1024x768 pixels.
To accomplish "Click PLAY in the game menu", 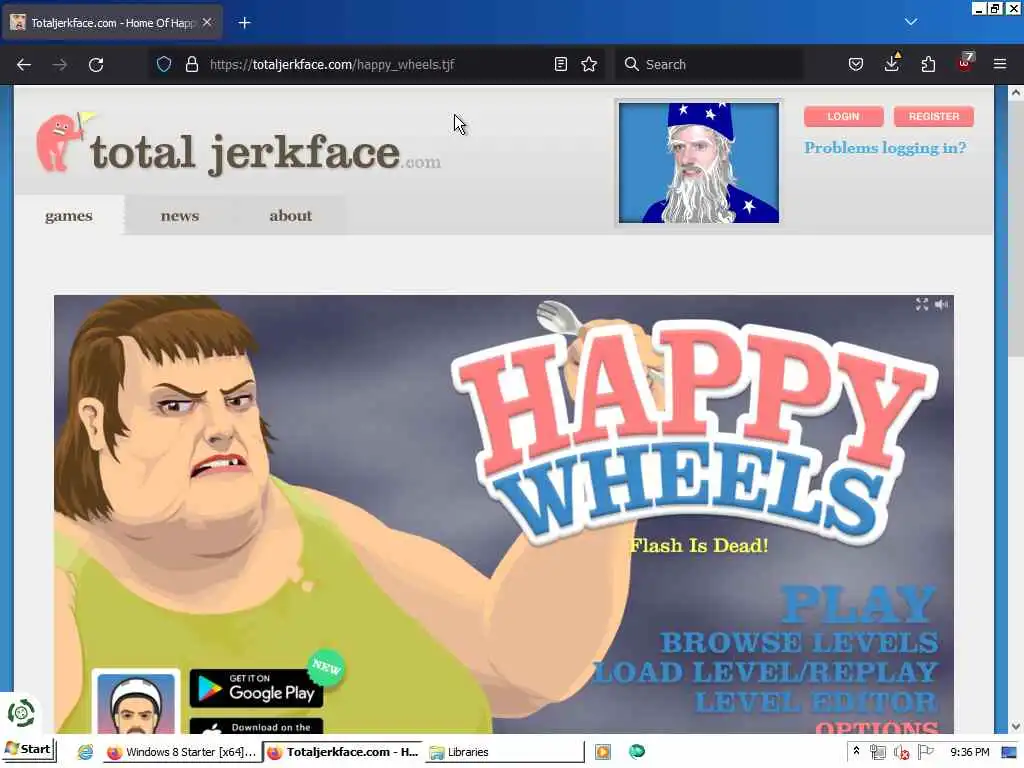I will [x=858, y=605].
